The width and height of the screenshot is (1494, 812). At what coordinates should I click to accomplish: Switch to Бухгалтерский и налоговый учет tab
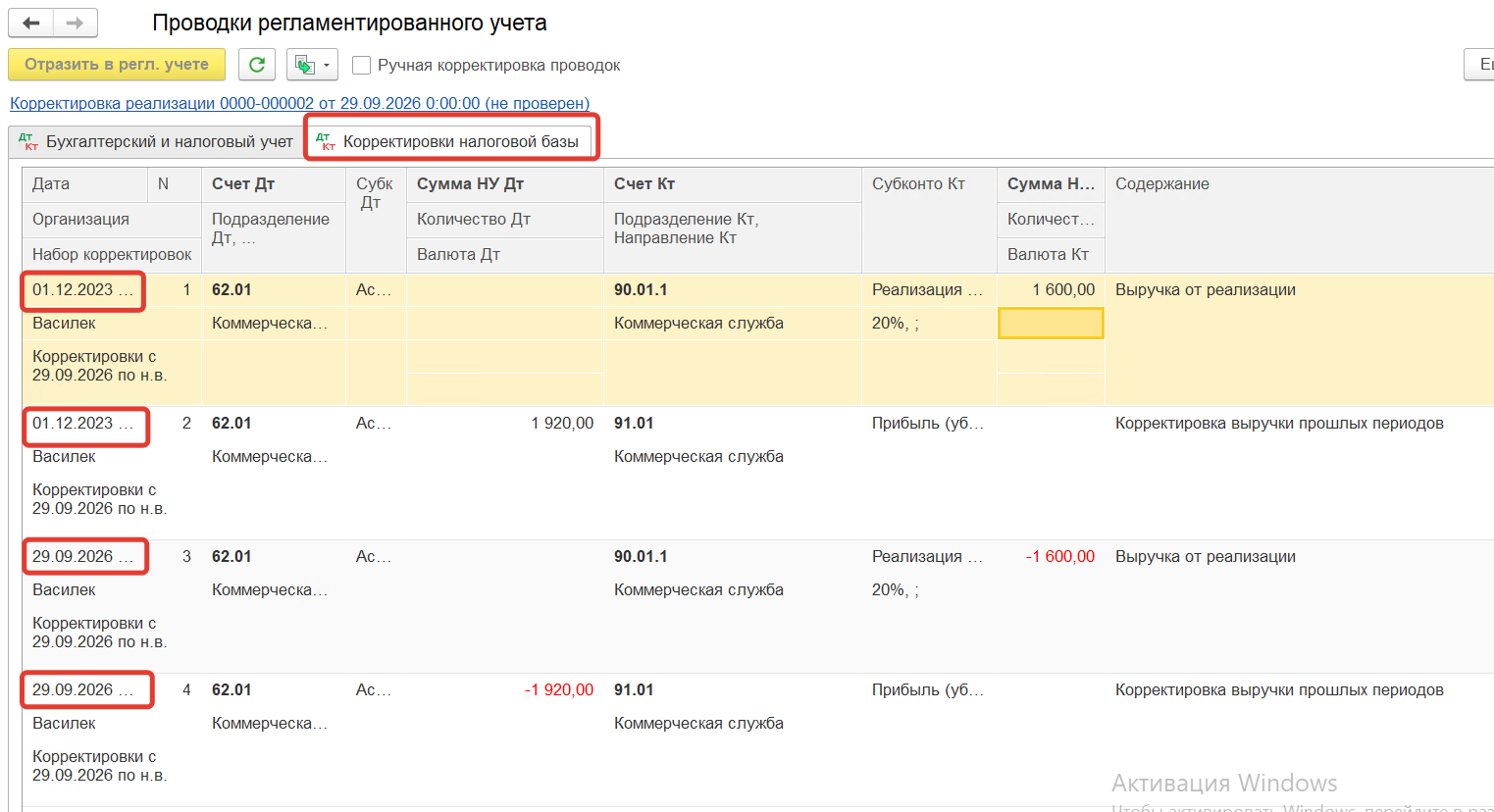(x=156, y=141)
